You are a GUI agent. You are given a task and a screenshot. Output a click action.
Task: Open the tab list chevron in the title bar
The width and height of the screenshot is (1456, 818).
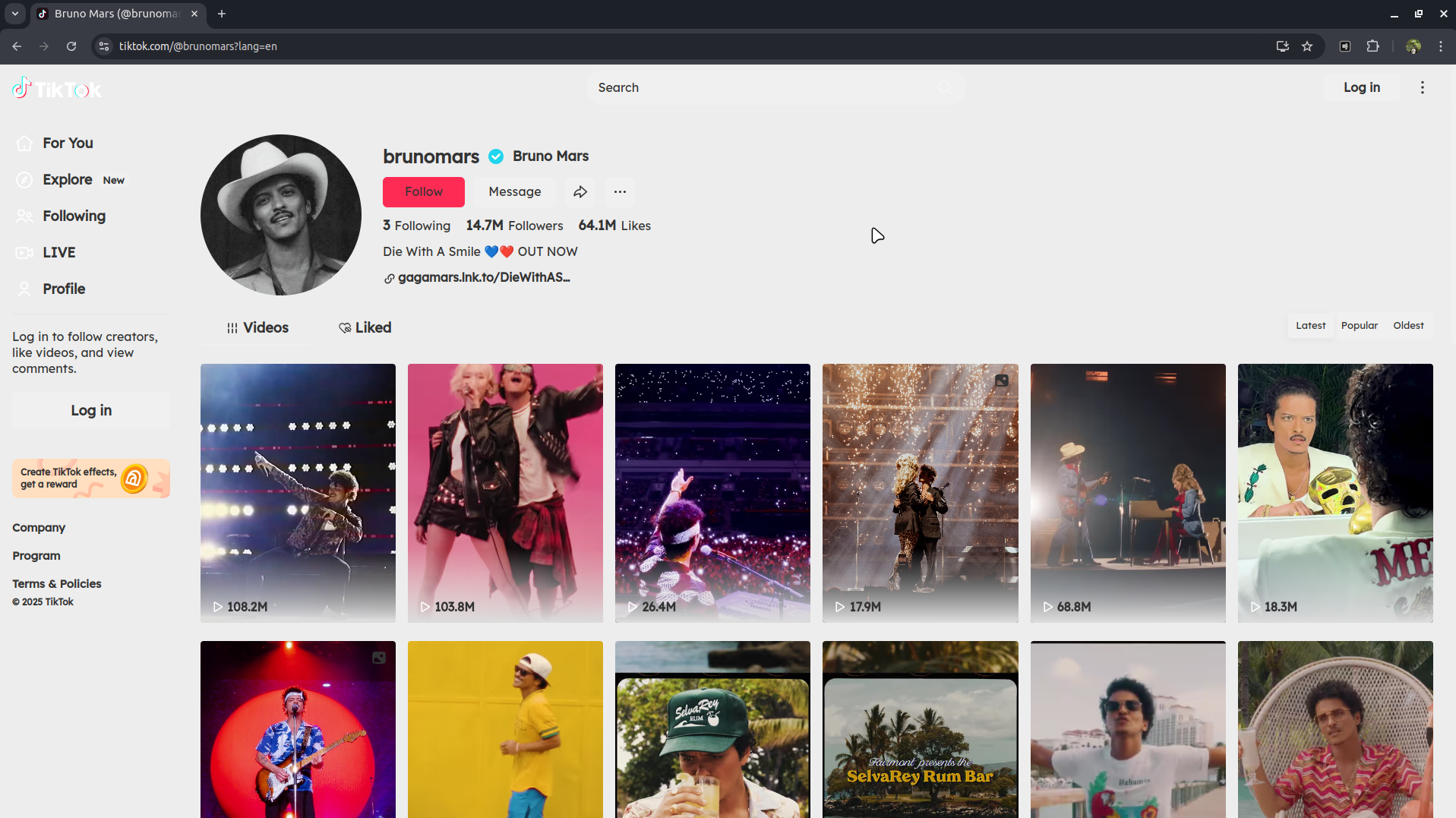[x=14, y=14]
